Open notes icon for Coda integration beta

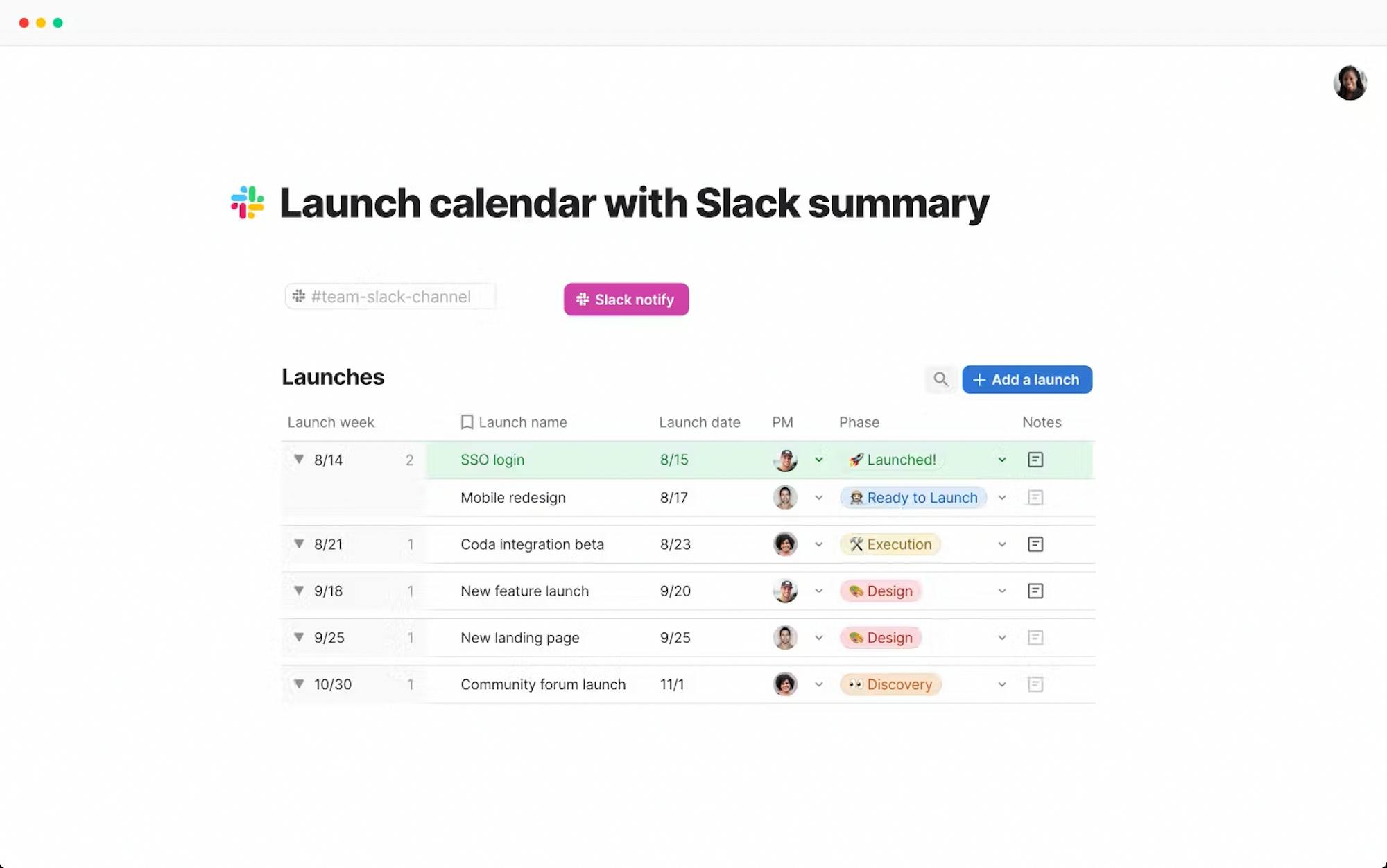pyautogui.click(x=1035, y=544)
